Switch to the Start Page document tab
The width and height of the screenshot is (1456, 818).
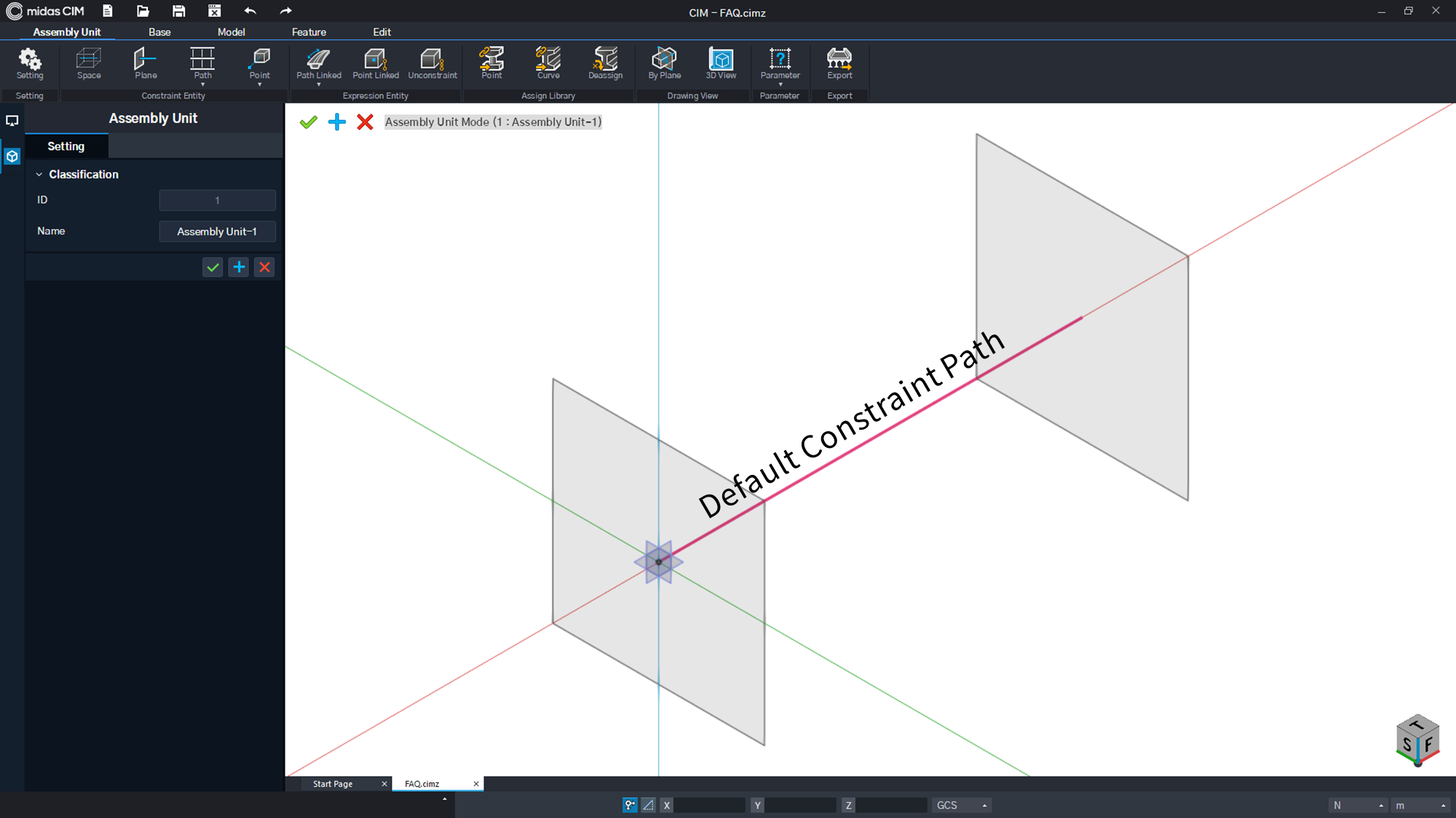[x=333, y=784]
